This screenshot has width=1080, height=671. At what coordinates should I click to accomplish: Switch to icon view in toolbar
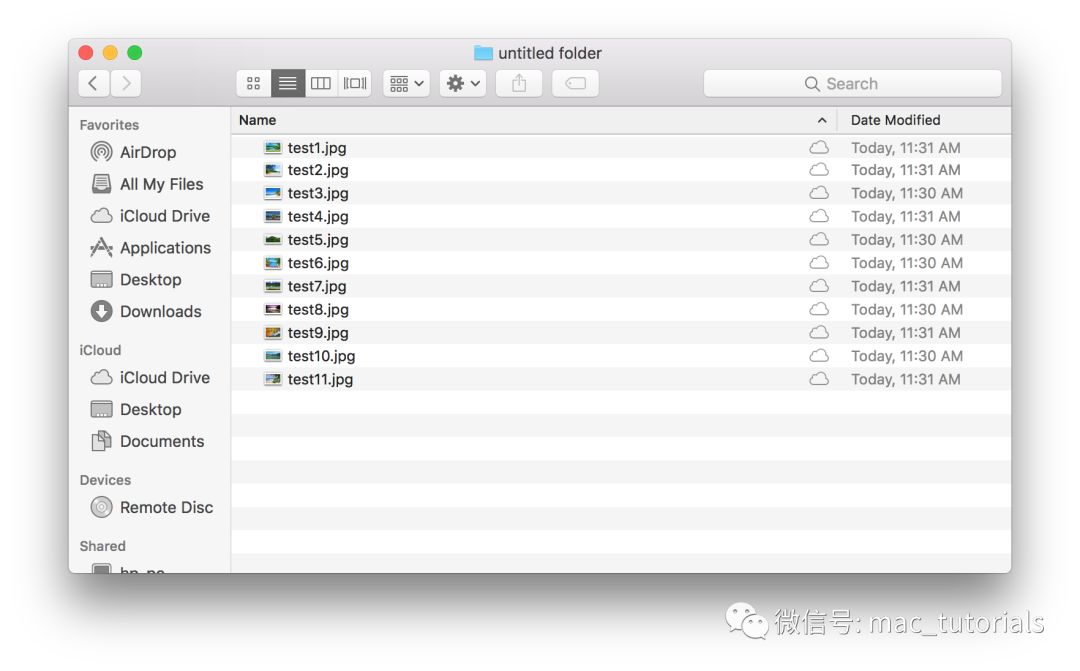click(x=253, y=84)
